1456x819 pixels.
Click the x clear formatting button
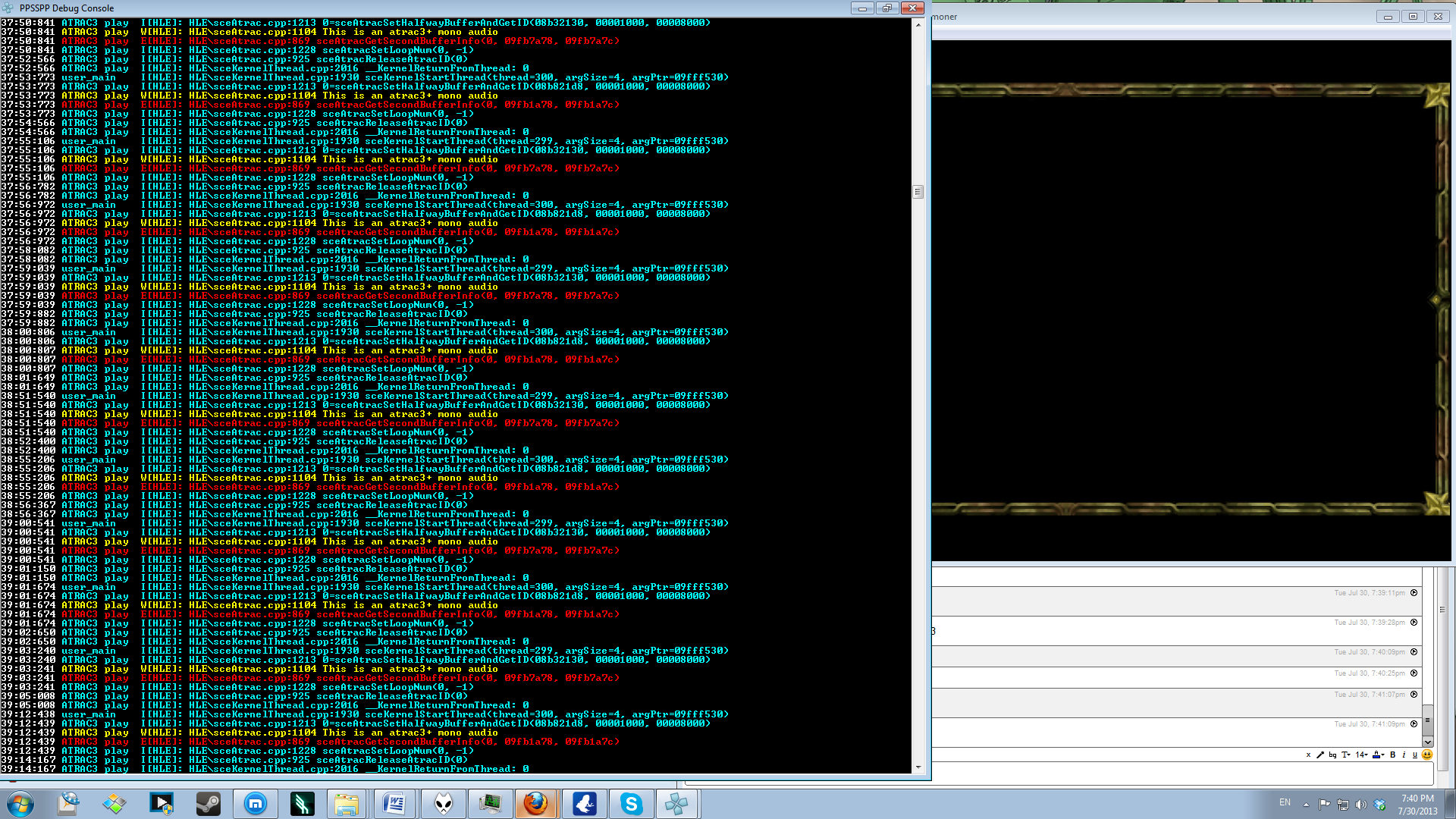[1308, 755]
